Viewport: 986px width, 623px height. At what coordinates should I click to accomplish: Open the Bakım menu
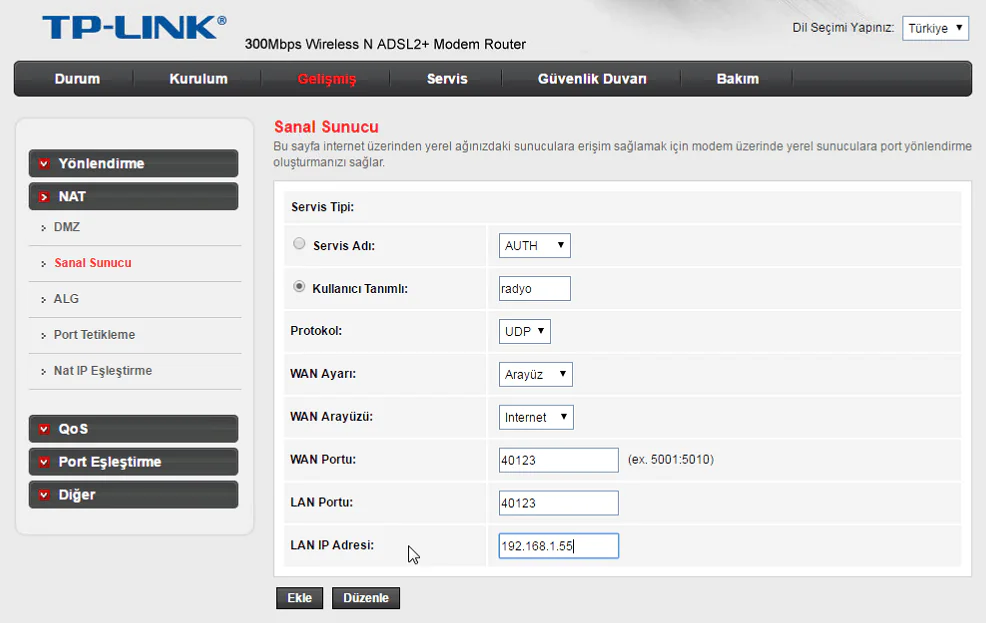pyautogui.click(x=737, y=78)
